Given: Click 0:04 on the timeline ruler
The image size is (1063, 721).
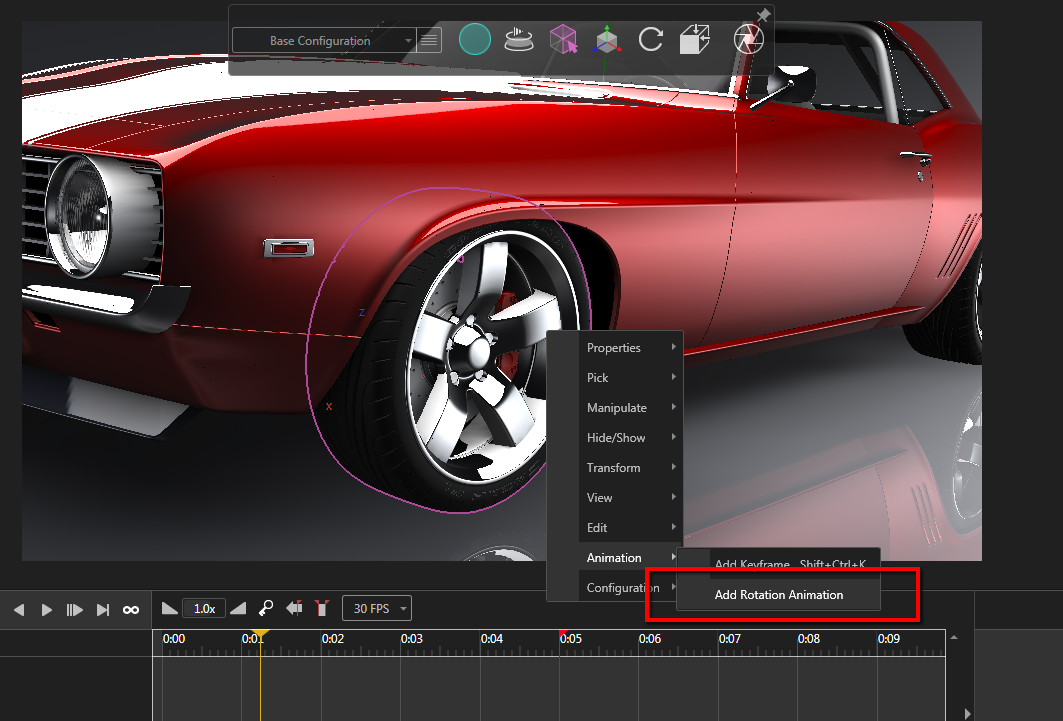Looking at the screenshot, I should coord(492,638).
